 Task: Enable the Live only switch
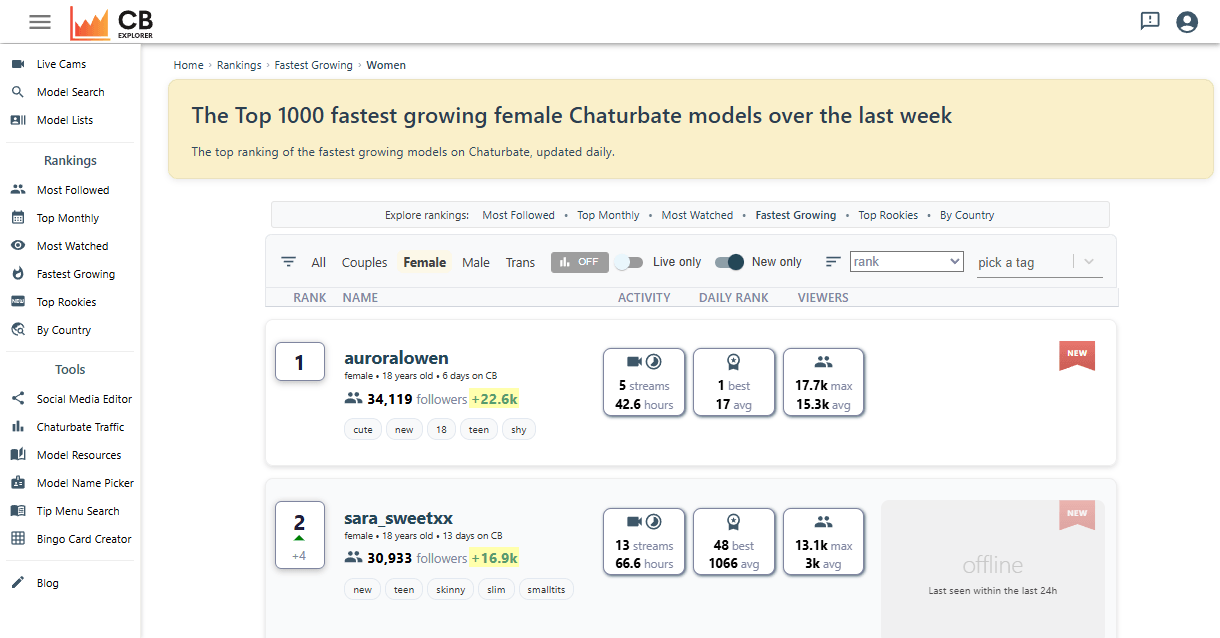pyautogui.click(x=628, y=262)
